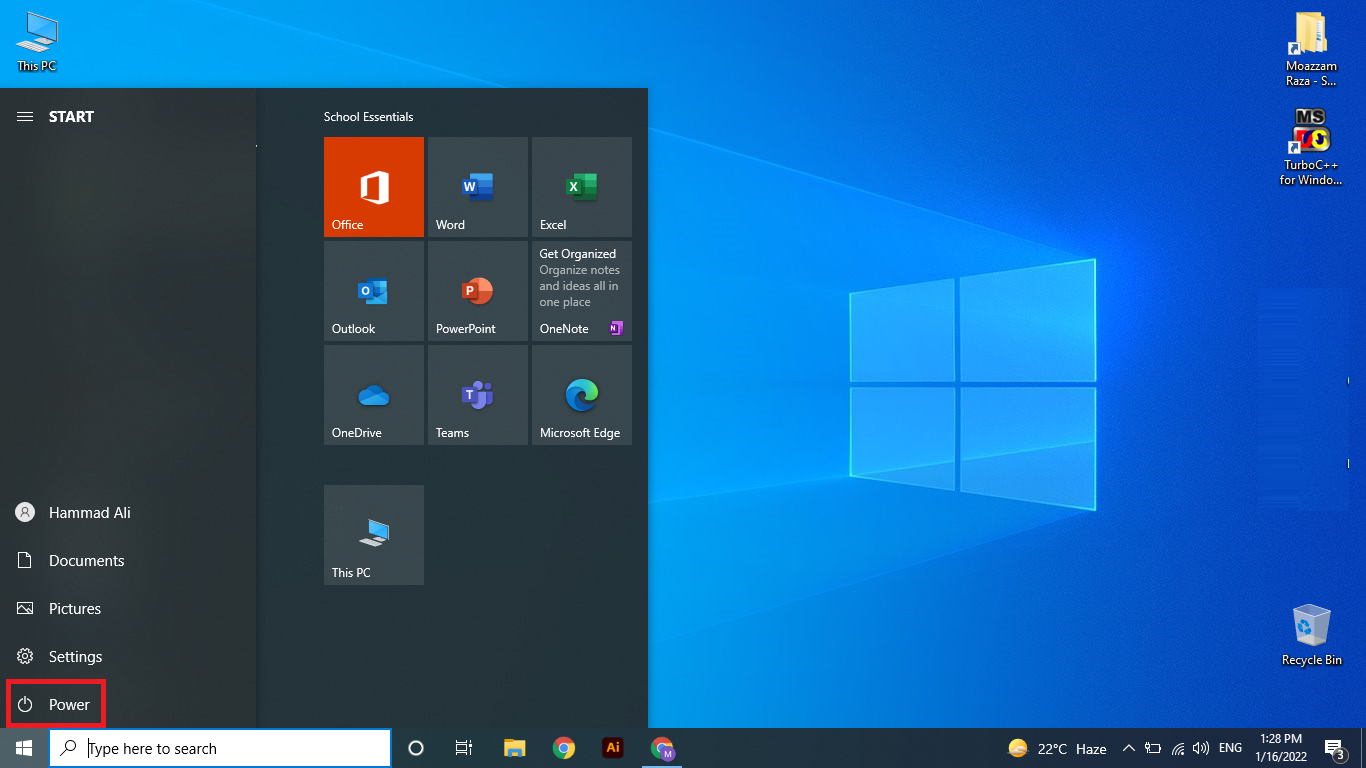This screenshot has width=1366, height=768.
Task: Open clock showing 1:28 PM
Action: tap(1281, 748)
